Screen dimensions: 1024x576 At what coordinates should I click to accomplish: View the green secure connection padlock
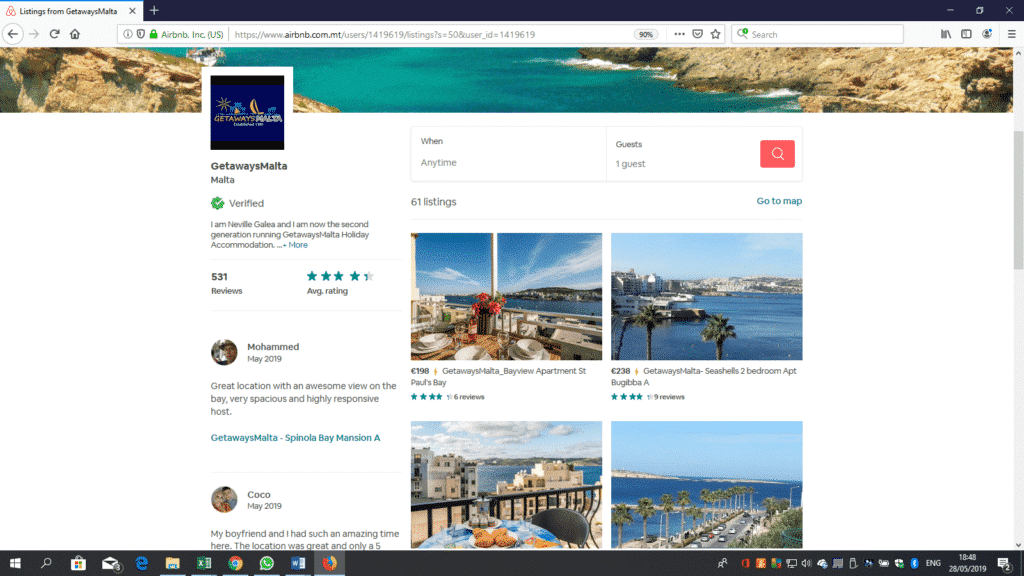click(153, 34)
